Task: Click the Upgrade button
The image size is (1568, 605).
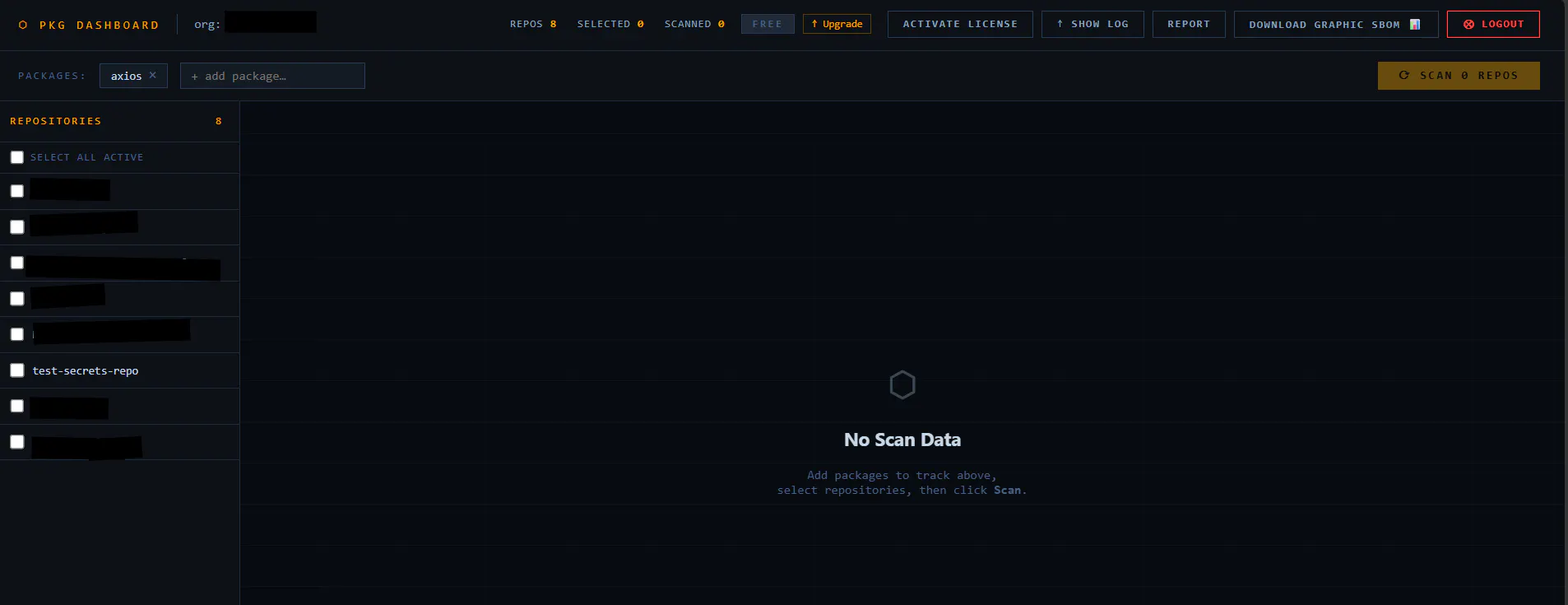Action: click(837, 24)
